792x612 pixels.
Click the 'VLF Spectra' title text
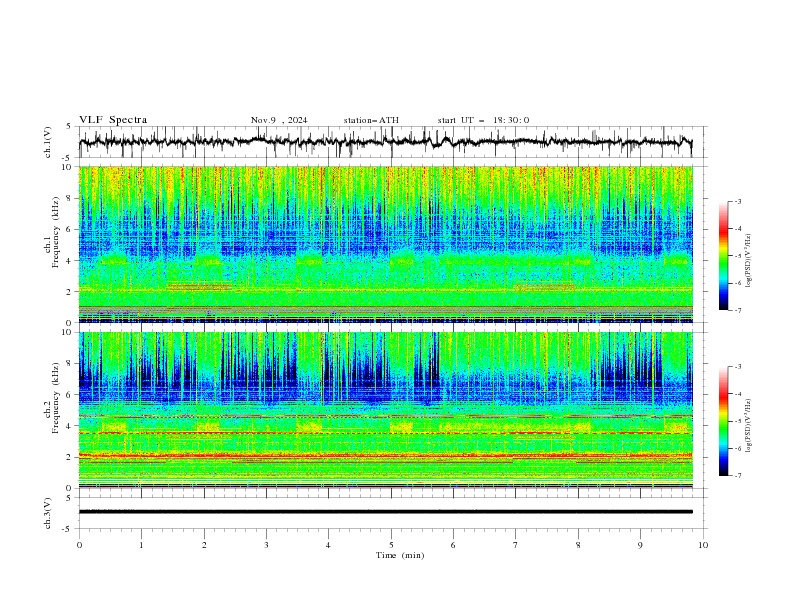coord(113,120)
